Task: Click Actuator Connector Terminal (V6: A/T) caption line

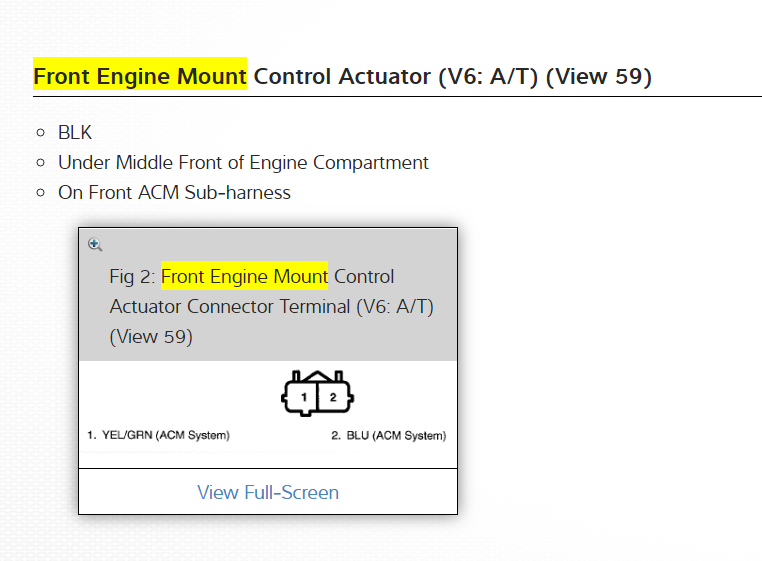Action: pyautogui.click(x=271, y=306)
